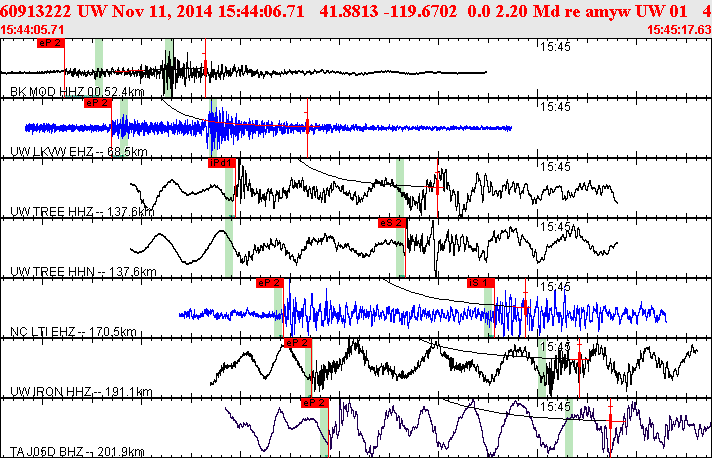Click the green predicted S bar on LKWW trace
This screenshot has width=712, height=458.
tap(213, 128)
